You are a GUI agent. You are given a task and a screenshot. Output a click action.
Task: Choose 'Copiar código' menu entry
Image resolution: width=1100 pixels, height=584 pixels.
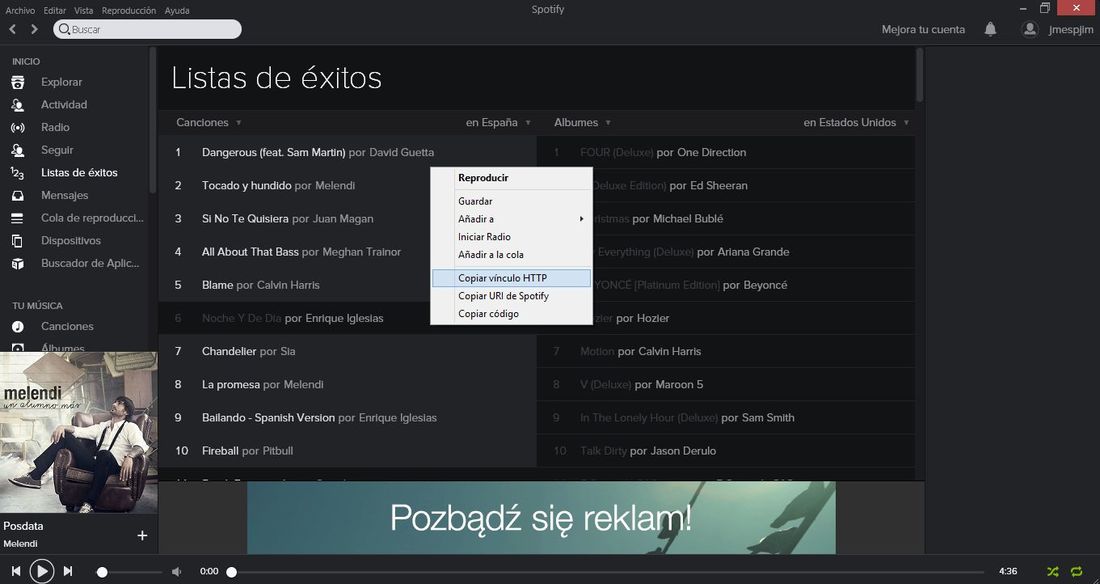[x=511, y=314]
